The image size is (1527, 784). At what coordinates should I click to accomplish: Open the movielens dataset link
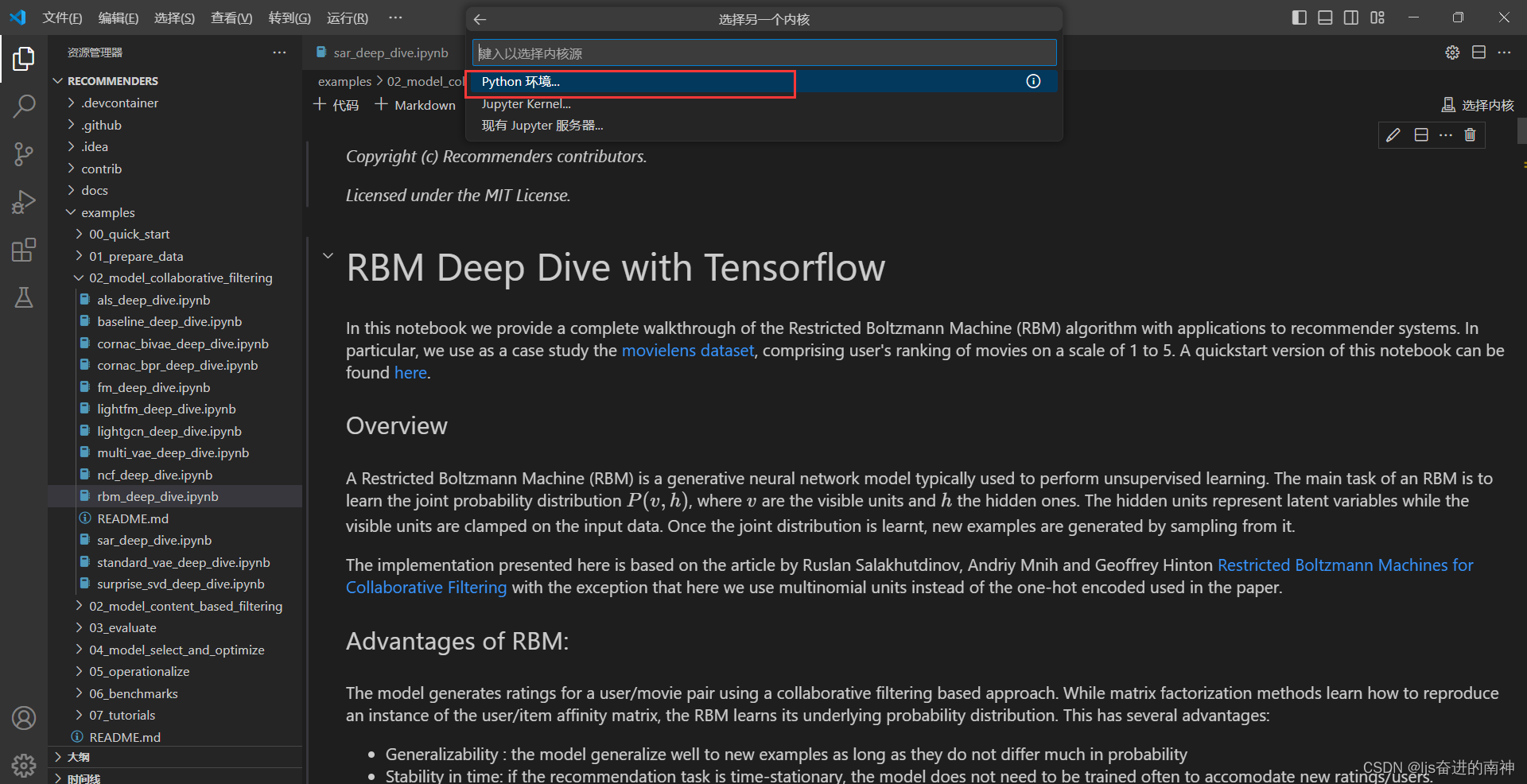coord(687,351)
